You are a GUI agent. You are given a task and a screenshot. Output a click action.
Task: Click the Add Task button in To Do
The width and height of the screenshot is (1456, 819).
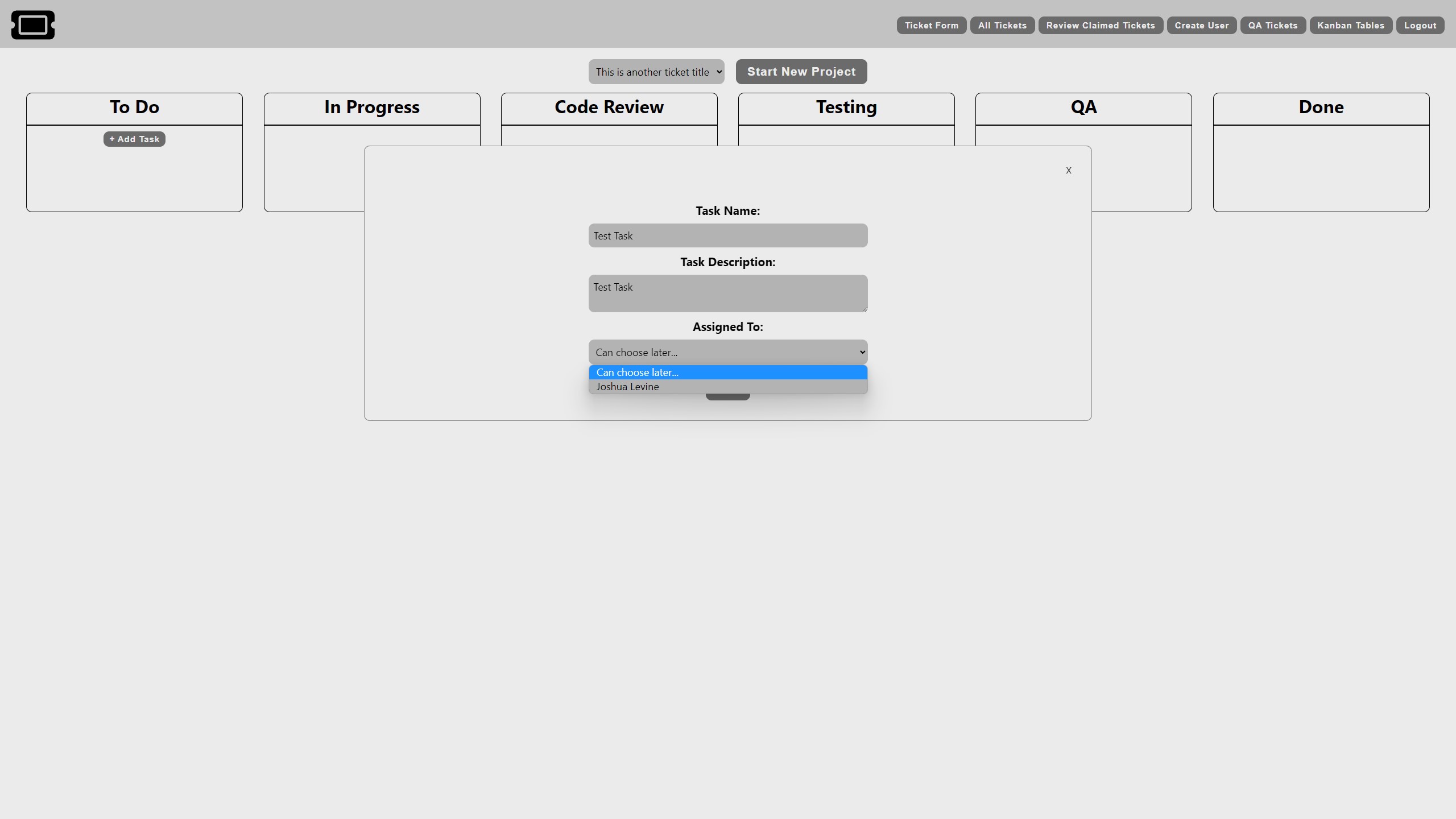point(134,139)
